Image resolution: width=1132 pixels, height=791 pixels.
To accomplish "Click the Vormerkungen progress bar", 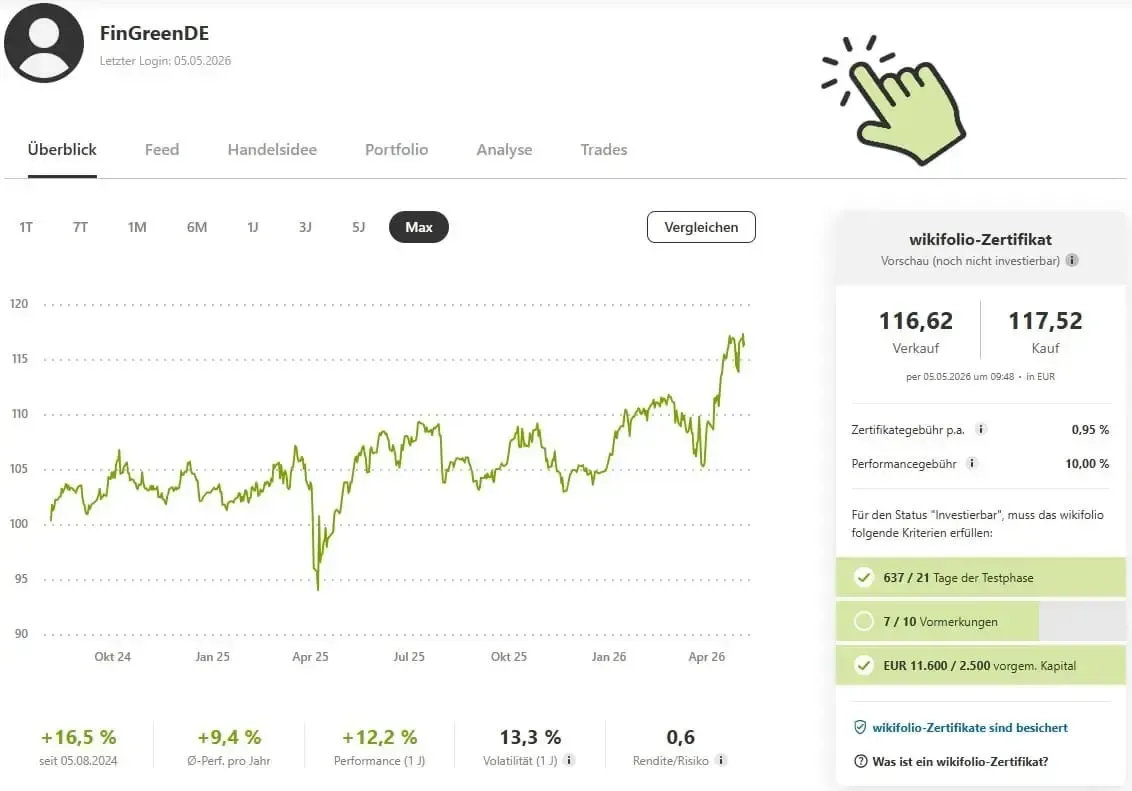I will pos(981,621).
